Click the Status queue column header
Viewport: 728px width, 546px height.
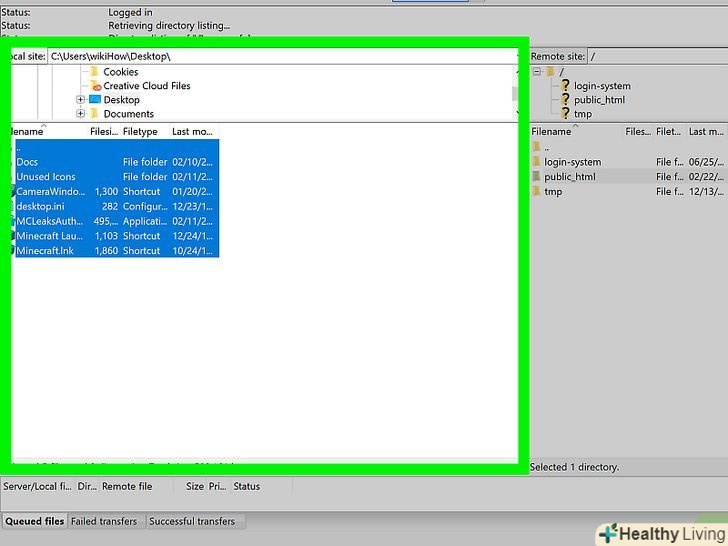tap(247, 487)
